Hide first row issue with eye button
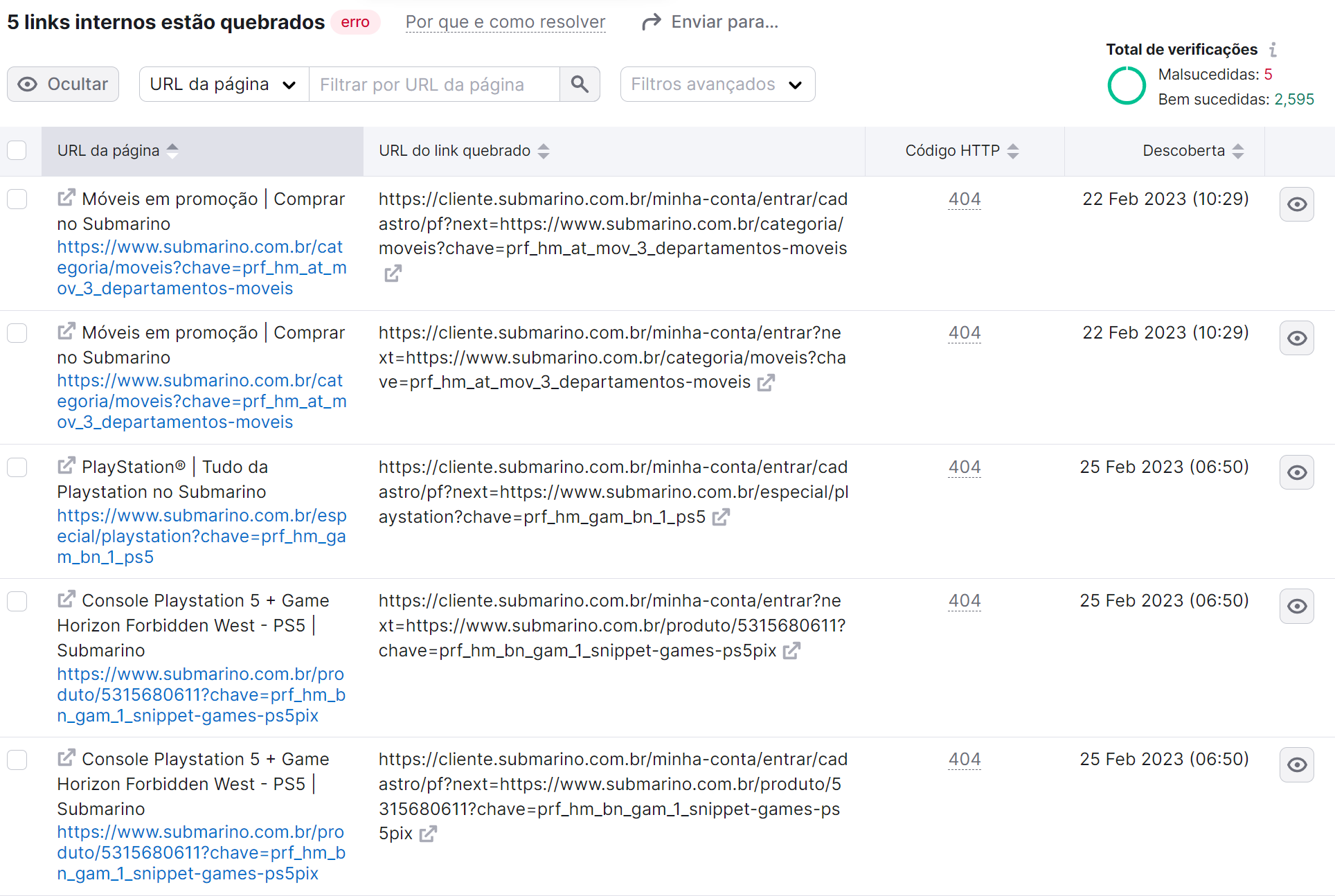Viewport: 1335px width, 896px height. [x=1296, y=204]
